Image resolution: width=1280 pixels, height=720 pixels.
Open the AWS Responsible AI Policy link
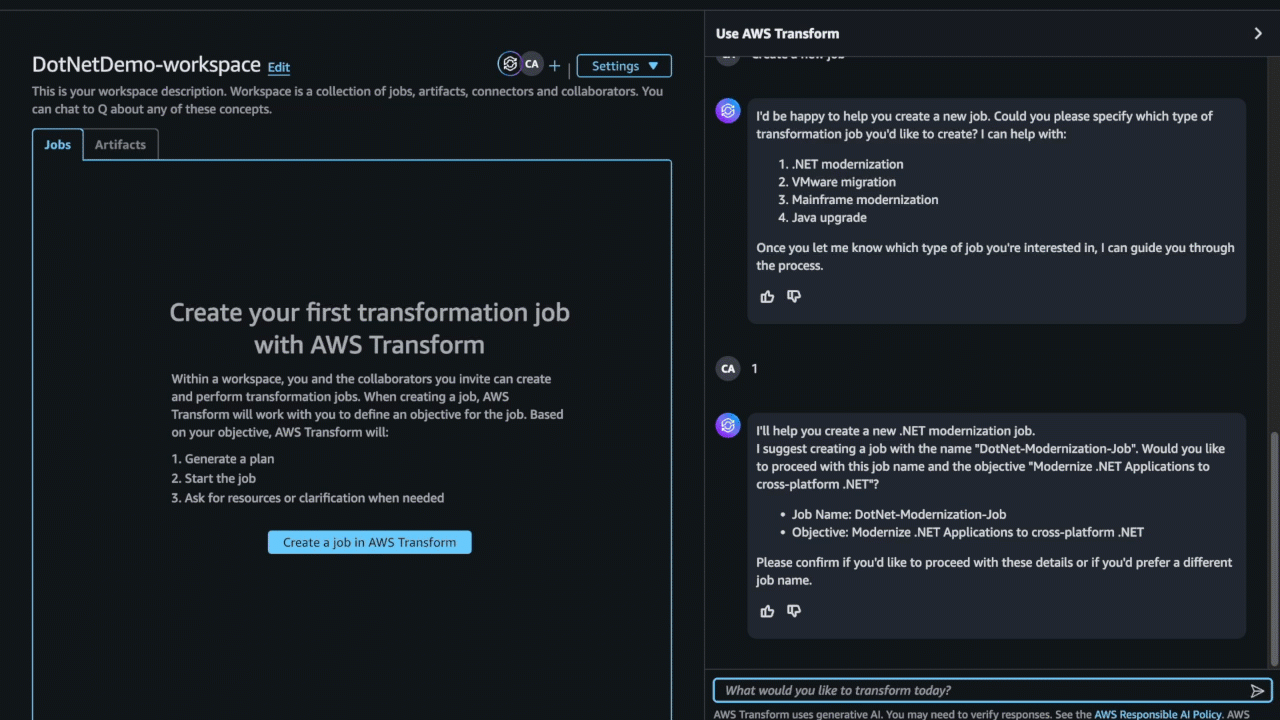coord(1157,715)
